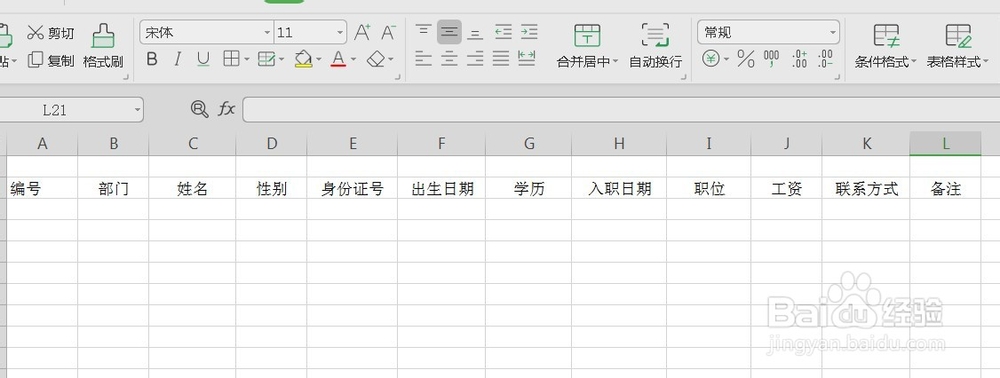This screenshot has height=378, width=1000.
Task: Toggle vertical middle alignment
Action: tap(449, 32)
